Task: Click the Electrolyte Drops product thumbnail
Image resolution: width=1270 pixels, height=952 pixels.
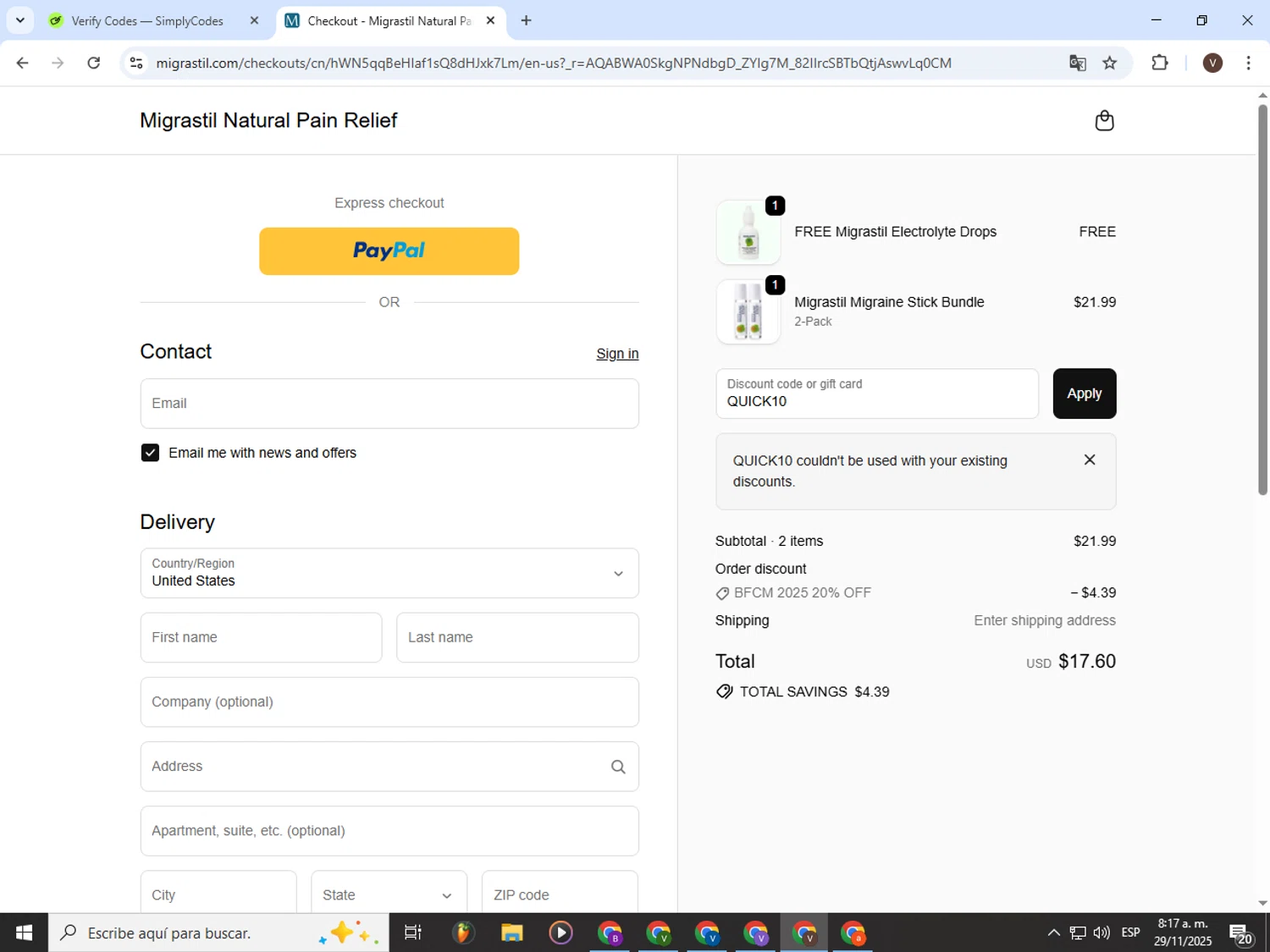Action: (748, 232)
